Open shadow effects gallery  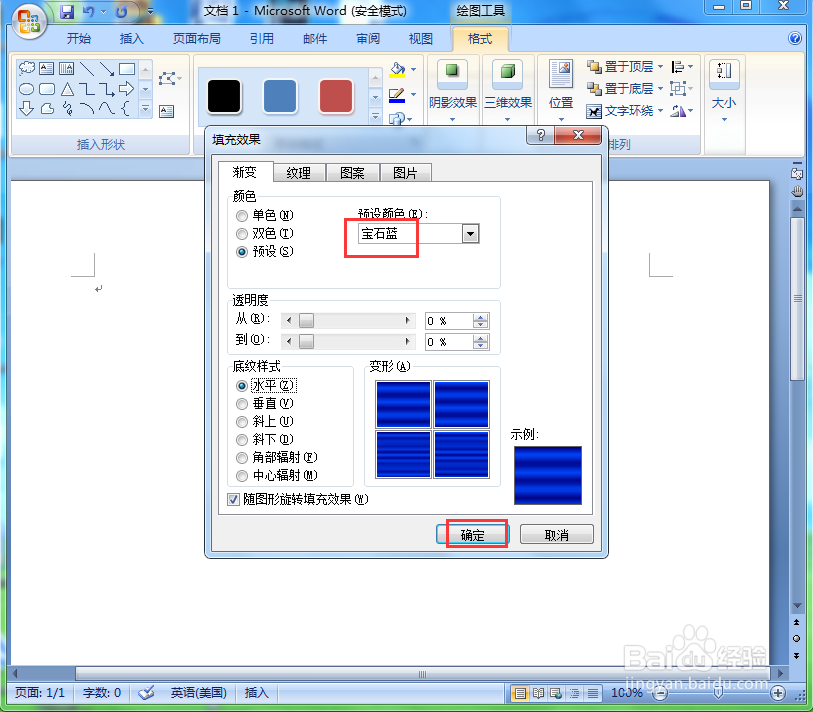pyautogui.click(x=453, y=91)
